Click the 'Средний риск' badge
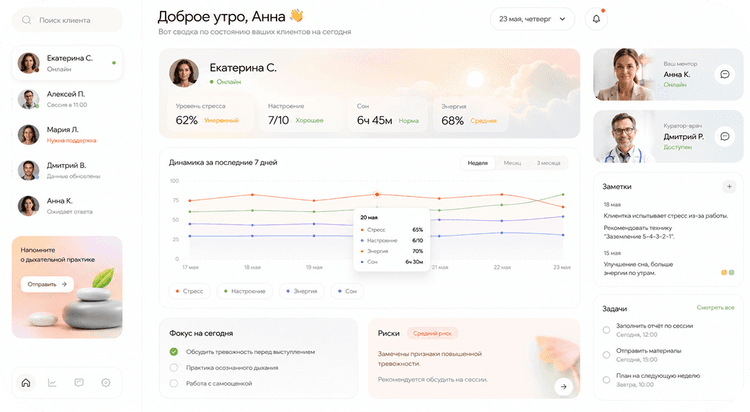The width and height of the screenshot is (750, 412). (432, 333)
